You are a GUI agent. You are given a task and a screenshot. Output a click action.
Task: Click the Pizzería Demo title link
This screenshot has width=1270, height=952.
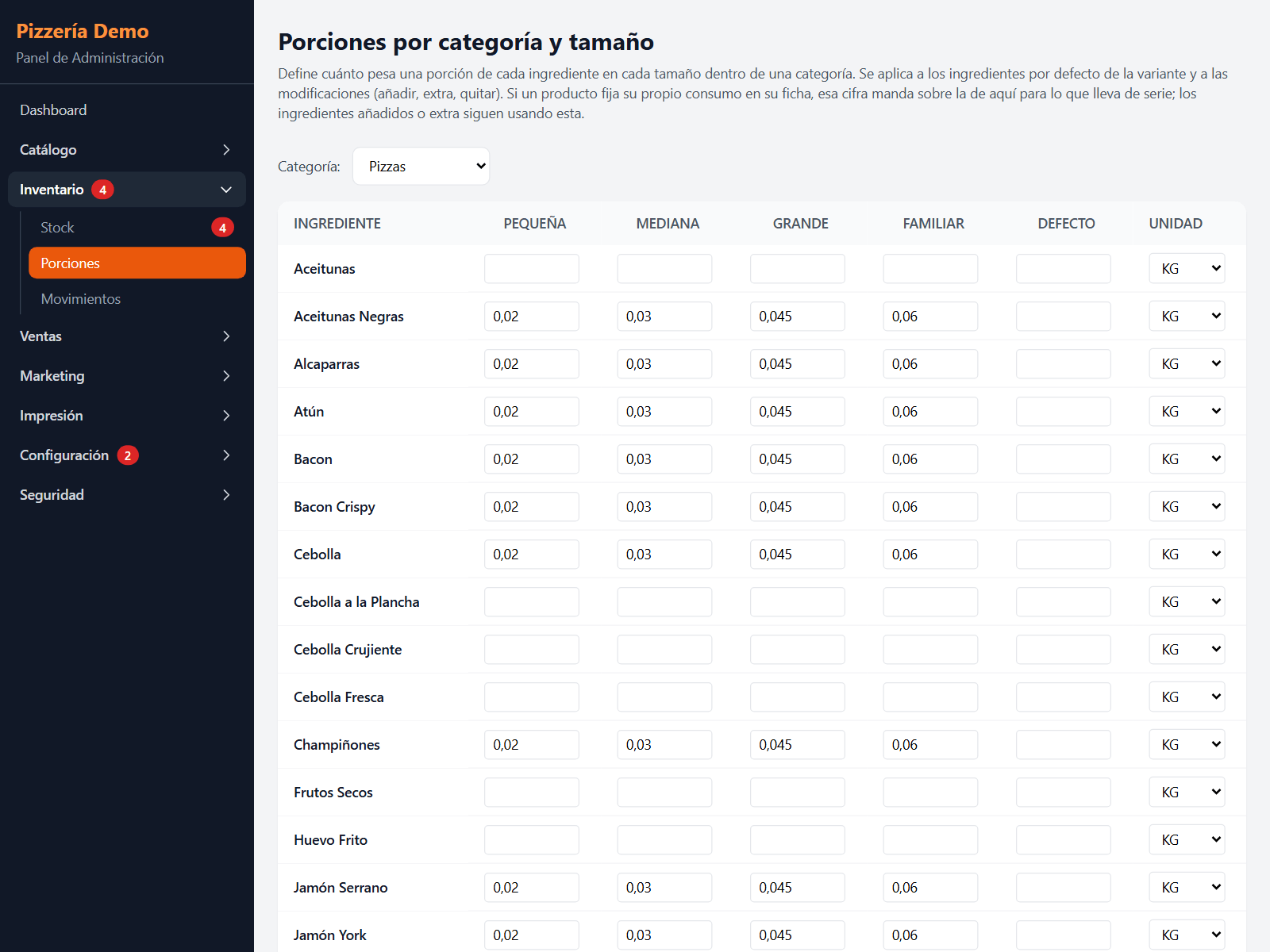(x=83, y=31)
